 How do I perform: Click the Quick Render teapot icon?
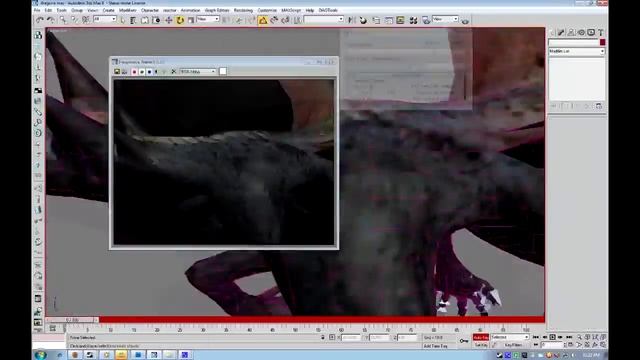pyautogui.click(x=465, y=20)
